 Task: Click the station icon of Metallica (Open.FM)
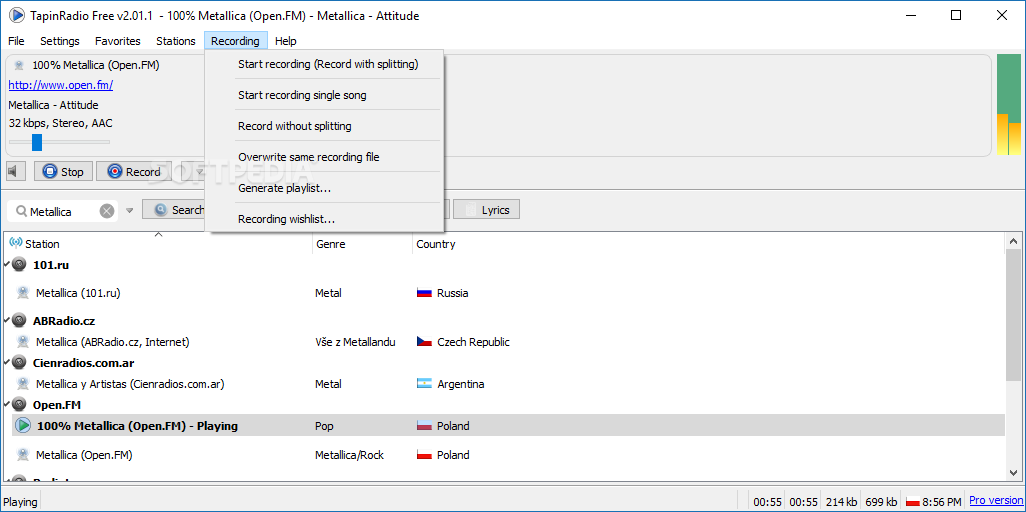[x=23, y=454]
